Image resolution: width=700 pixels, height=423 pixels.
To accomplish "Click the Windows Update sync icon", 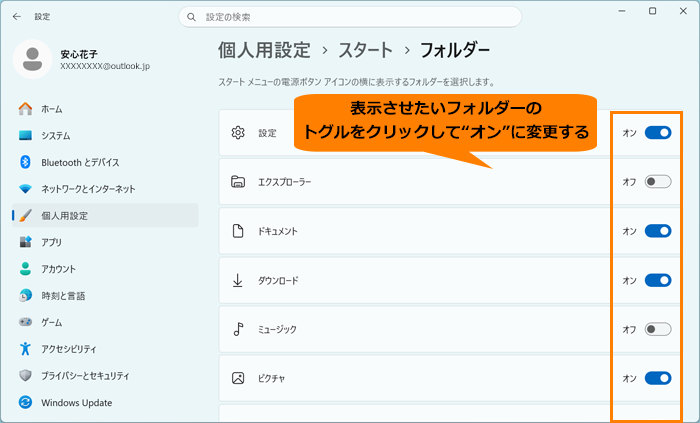I will pyautogui.click(x=25, y=402).
